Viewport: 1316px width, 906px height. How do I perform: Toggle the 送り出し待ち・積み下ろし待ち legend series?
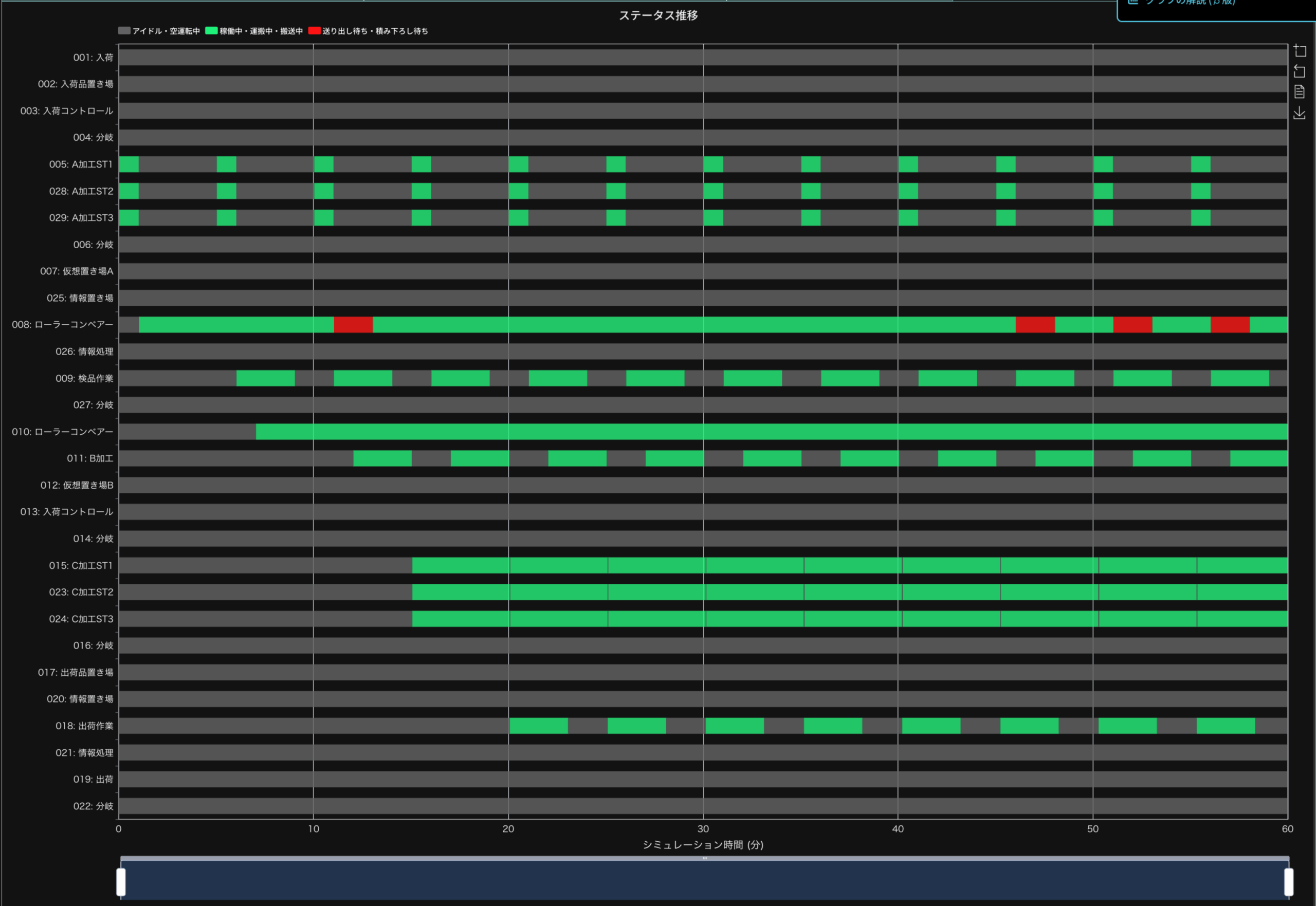(369, 31)
